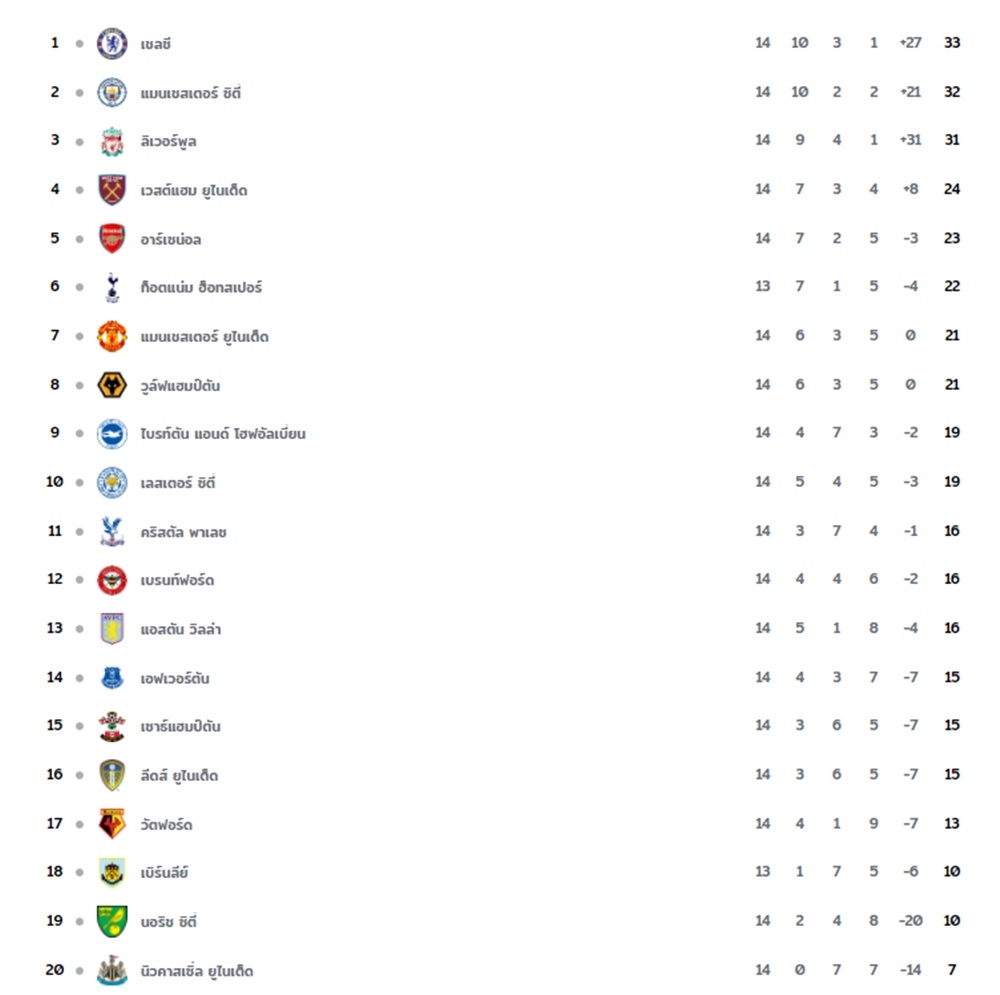Open the คริสตัล พาเลซ team link
This screenshot has height=995, width=1000.
click(183, 532)
